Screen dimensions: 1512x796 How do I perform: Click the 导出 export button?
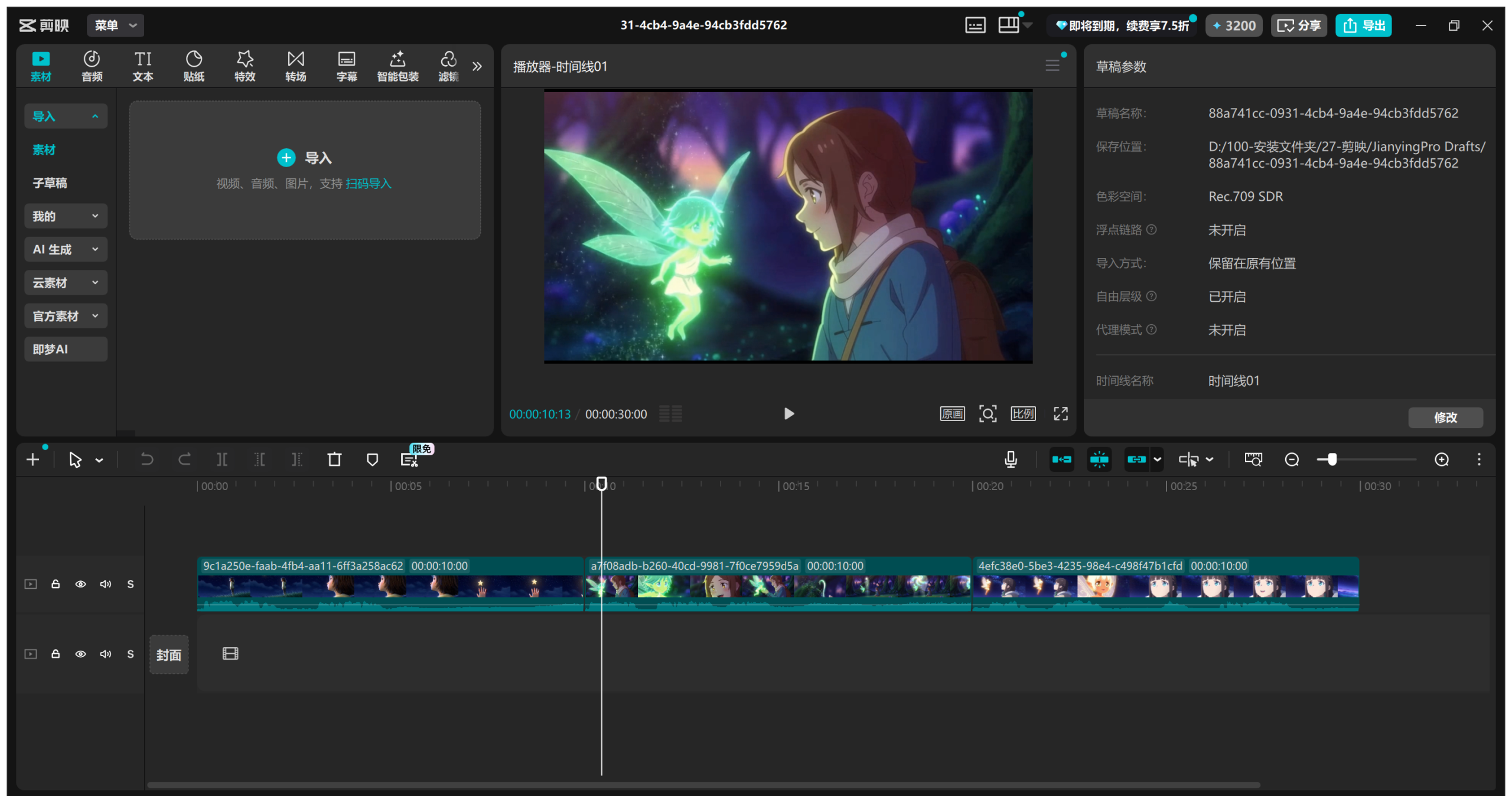[1363, 25]
